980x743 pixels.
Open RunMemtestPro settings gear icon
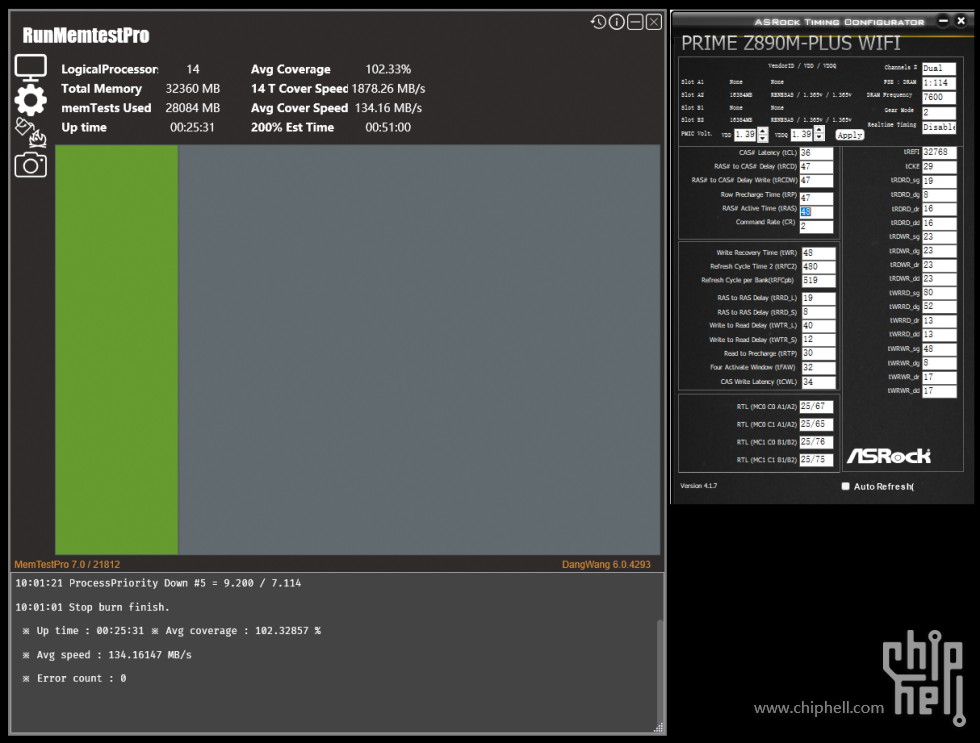coord(31,100)
